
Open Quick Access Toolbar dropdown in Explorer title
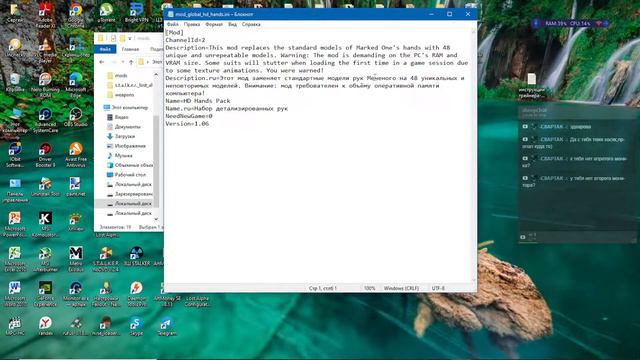(x=130, y=38)
